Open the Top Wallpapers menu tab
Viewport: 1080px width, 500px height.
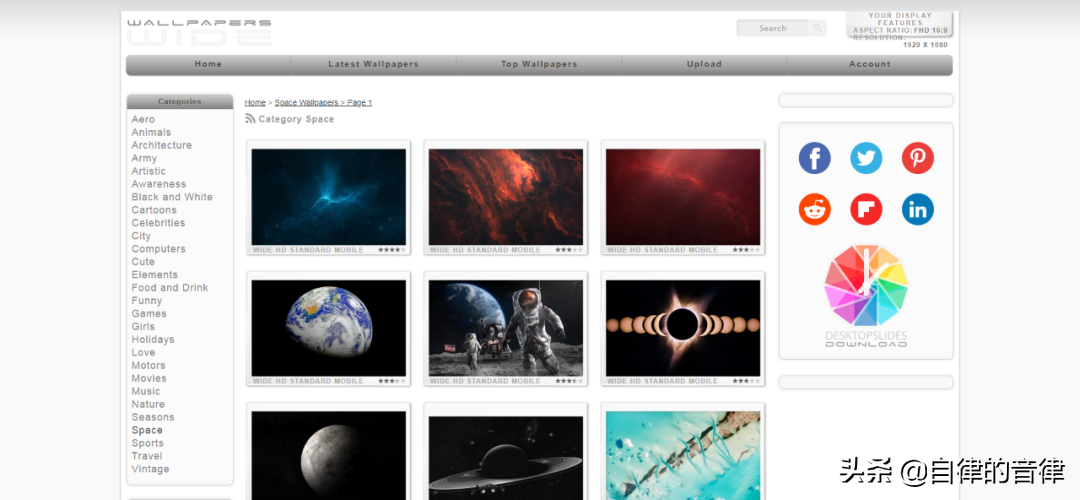click(x=539, y=65)
